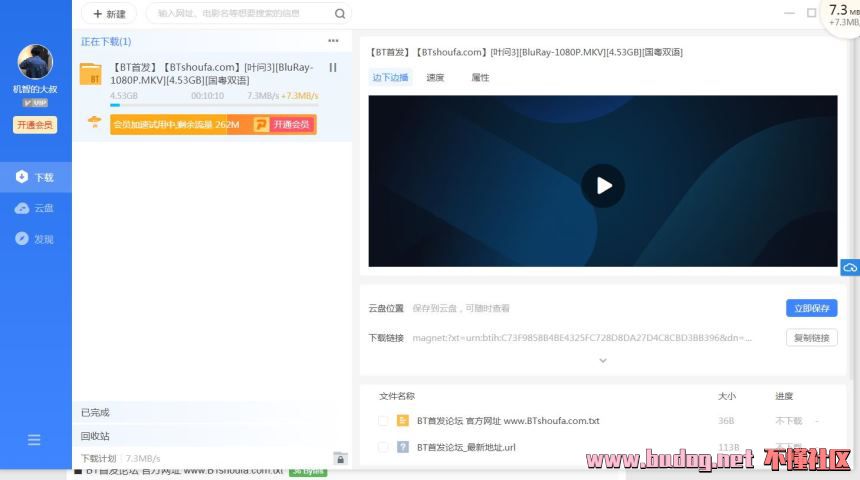Open the three-dots menu beside 正在下载
Image resolution: width=860 pixels, height=480 pixels.
[x=333, y=41]
